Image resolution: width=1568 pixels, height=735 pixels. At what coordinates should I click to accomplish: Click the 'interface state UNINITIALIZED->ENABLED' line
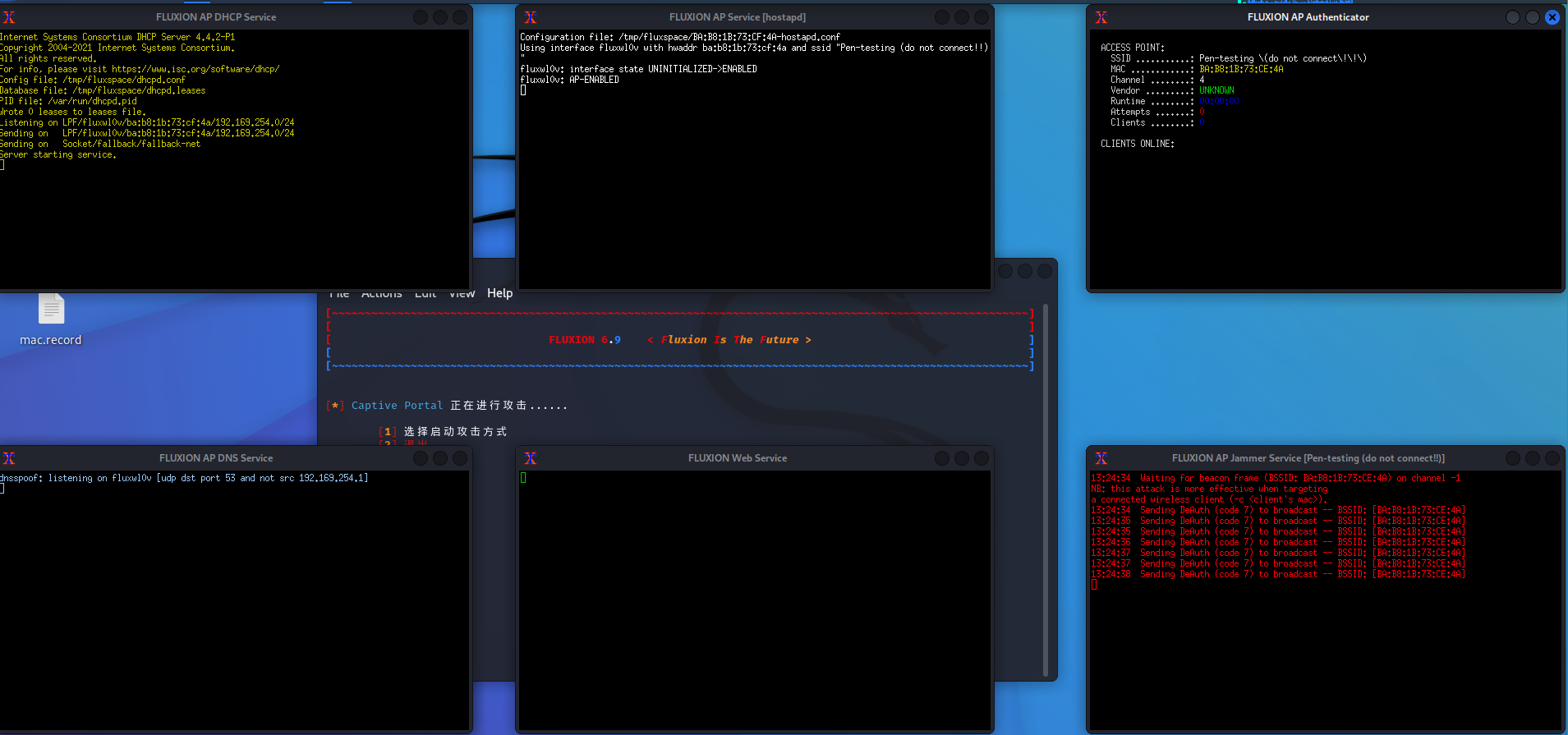coord(638,69)
